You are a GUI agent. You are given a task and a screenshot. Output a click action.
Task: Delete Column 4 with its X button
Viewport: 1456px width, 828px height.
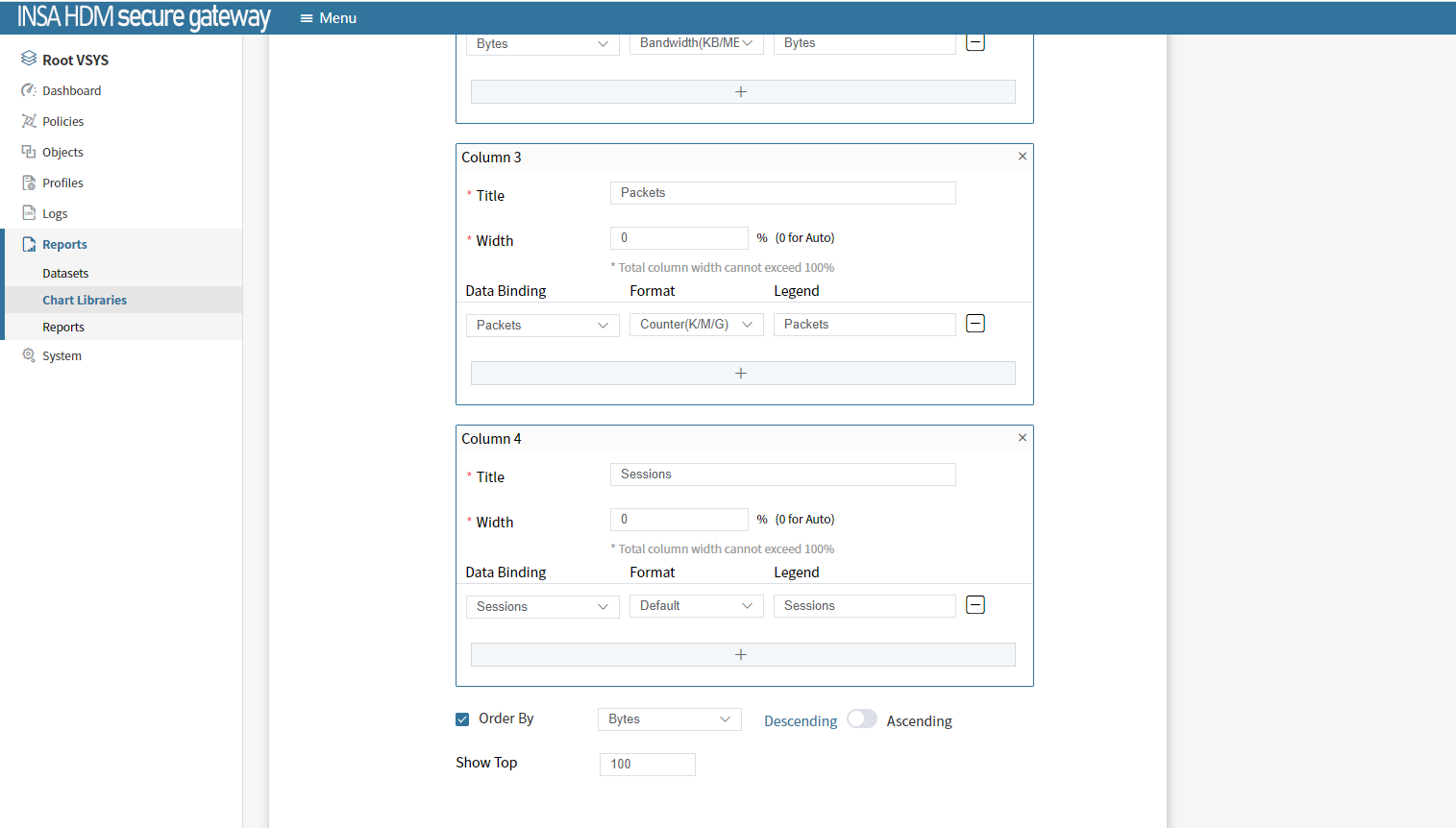click(x=1022, y=438)
